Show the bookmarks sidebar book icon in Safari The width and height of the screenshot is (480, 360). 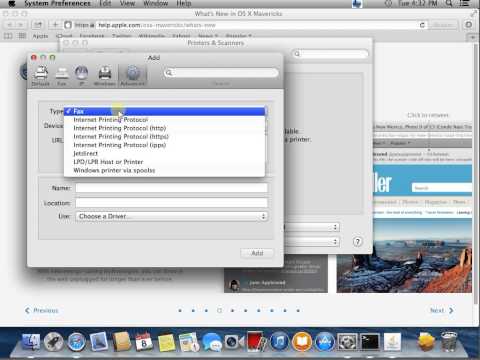click(8, 36)
